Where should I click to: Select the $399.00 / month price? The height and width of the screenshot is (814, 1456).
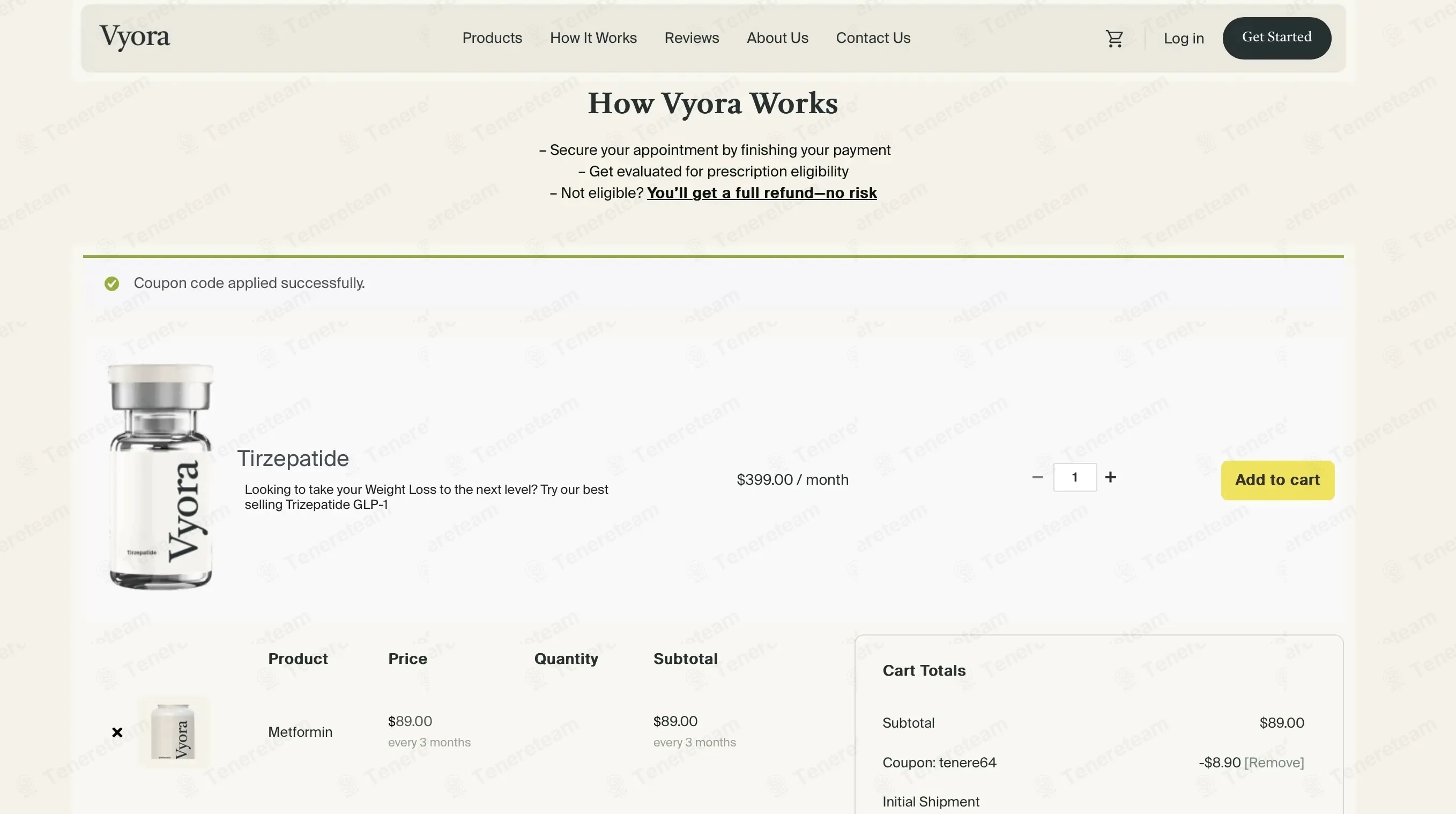pyautogui.click(x=792, y=480)
